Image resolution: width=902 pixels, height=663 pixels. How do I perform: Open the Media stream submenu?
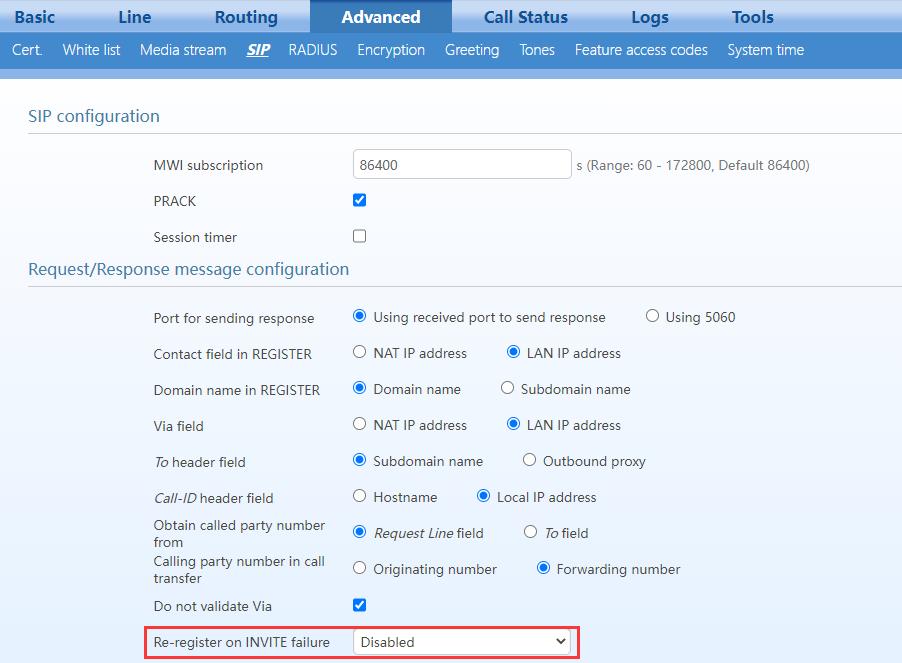pyautogui.click(x=183, y=50)
